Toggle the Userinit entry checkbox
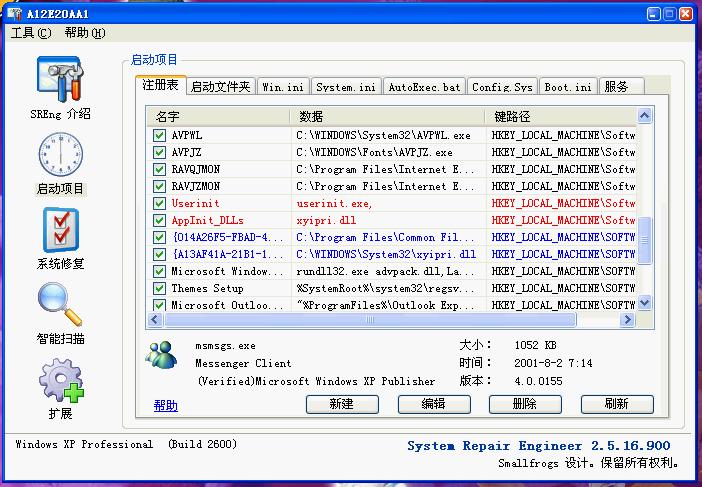 [x=159, y=203]
